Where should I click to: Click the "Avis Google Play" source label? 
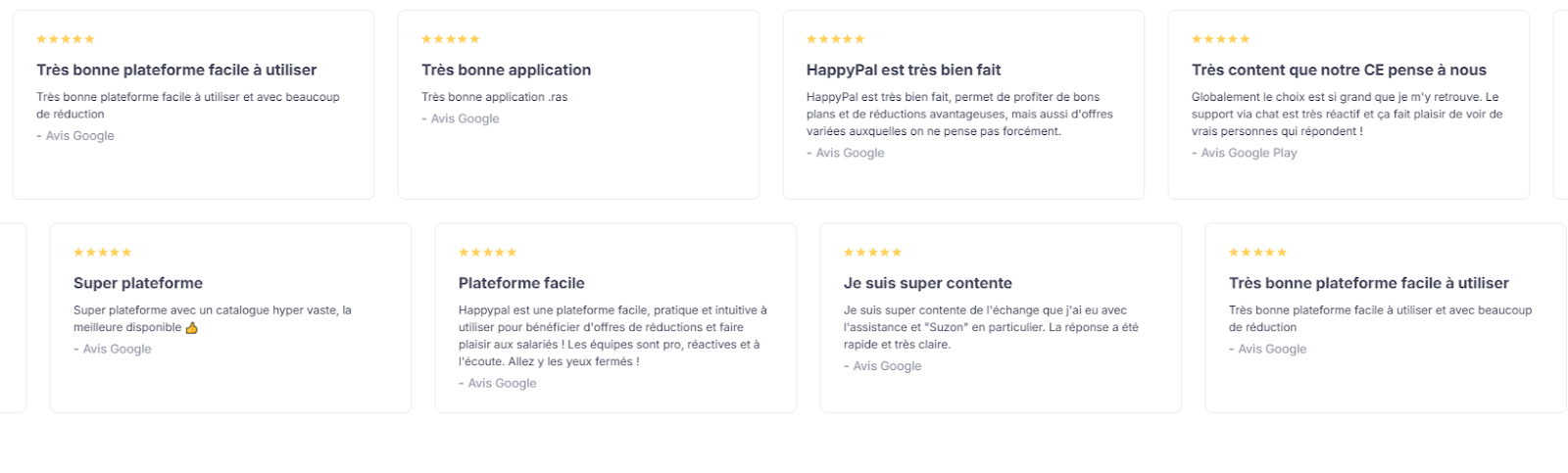coord(1248,153)
